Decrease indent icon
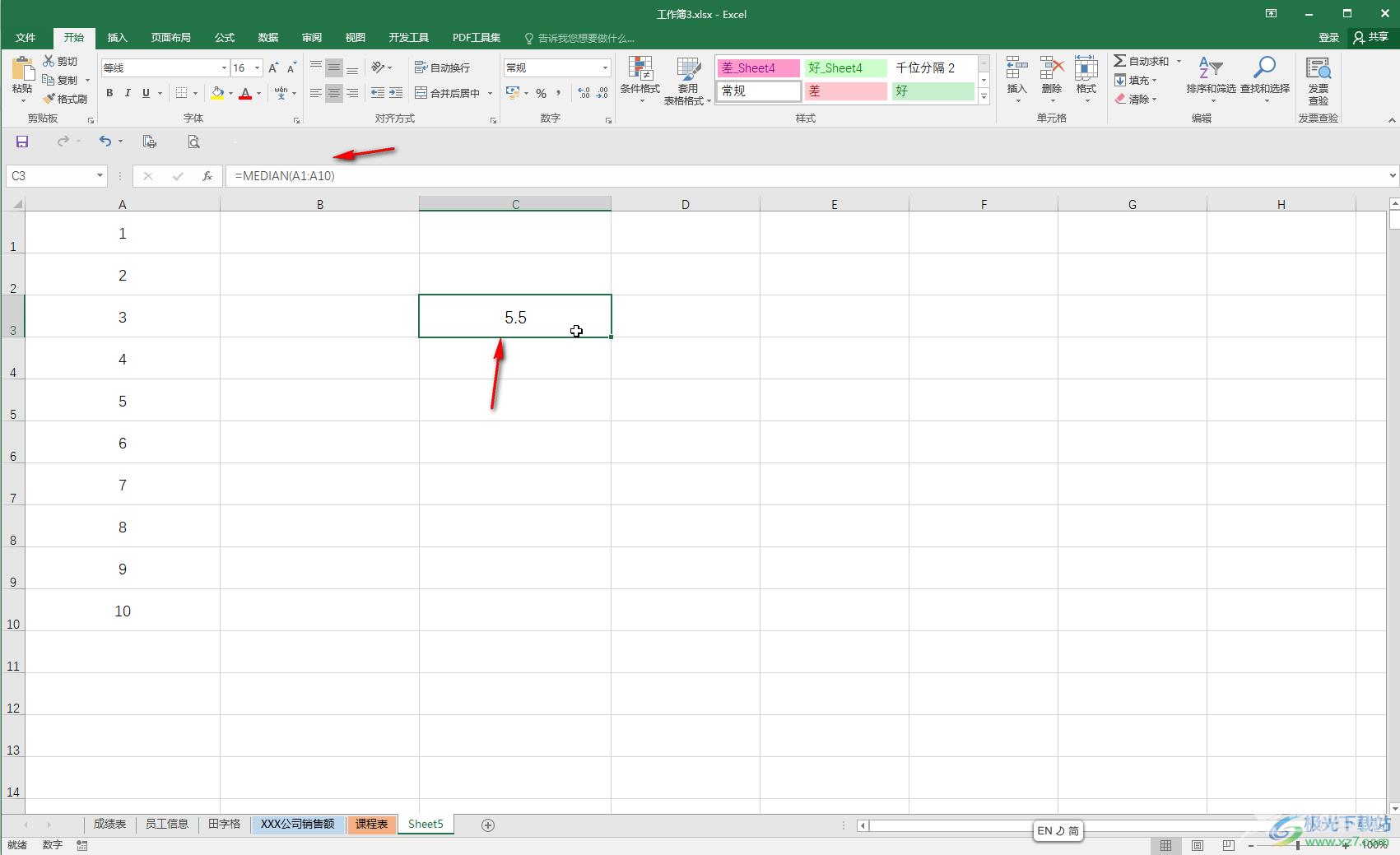This screenshot has width=1400, height=855. pyautogui.click(x=378, y=93)
